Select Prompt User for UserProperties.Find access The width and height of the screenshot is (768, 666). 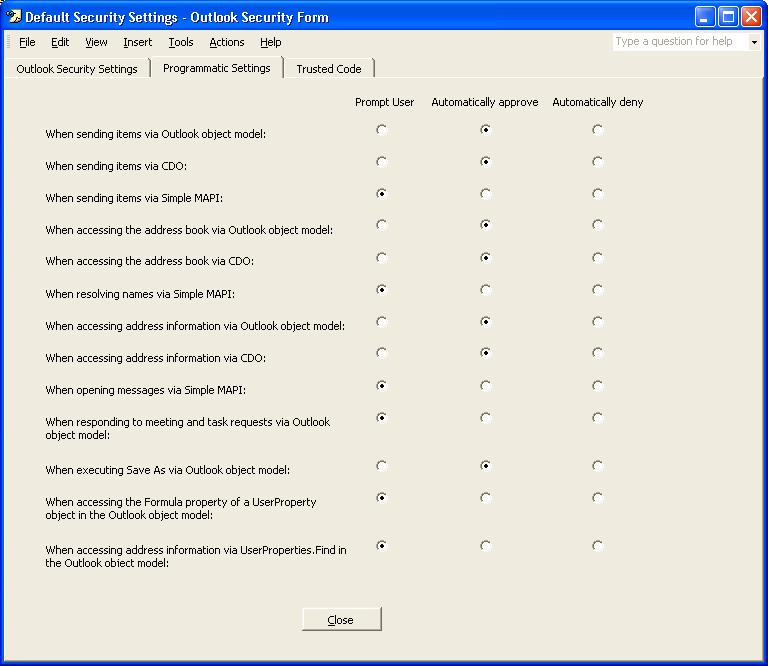[382, 546]
